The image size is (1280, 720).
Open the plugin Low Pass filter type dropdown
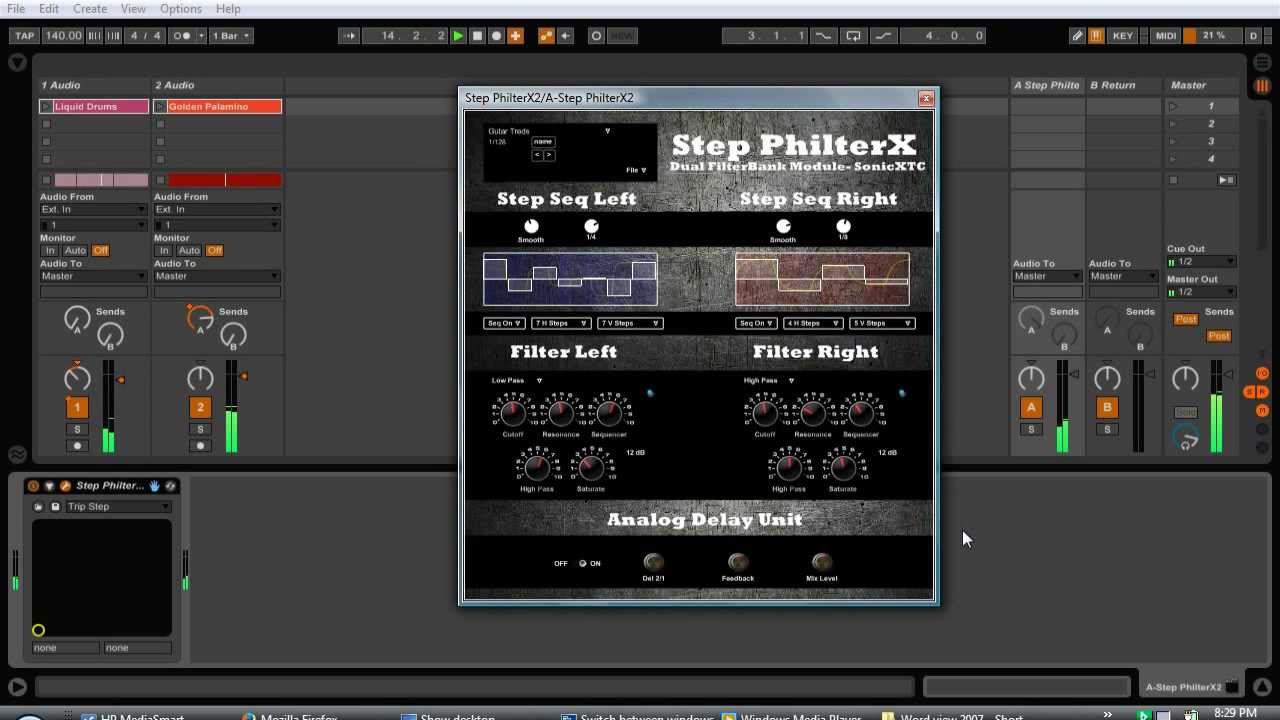pos(517,381)
